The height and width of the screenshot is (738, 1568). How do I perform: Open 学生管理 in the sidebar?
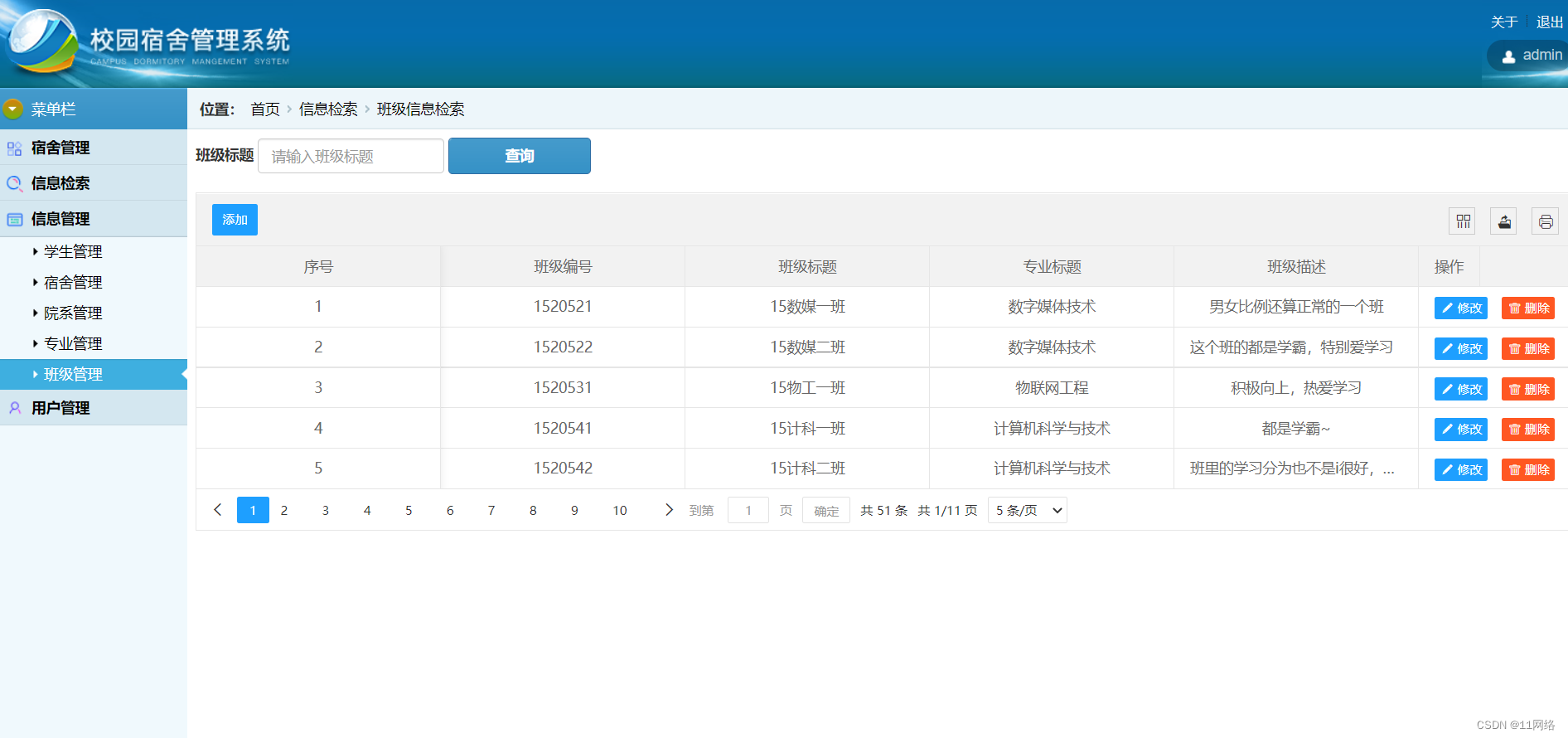(73, 251)
